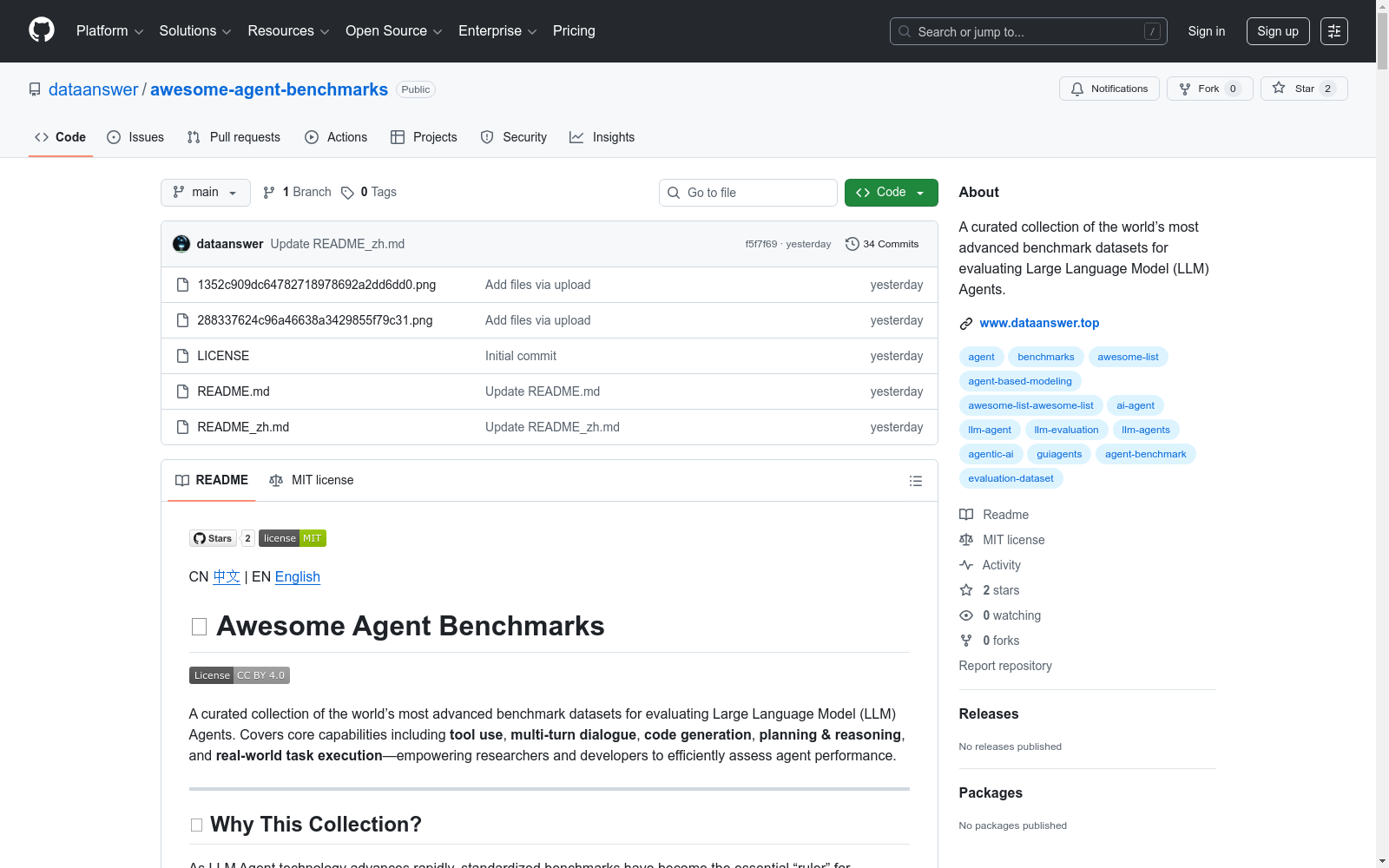Click the scales icon next to MIT license sidebar

tap(966, 540)
